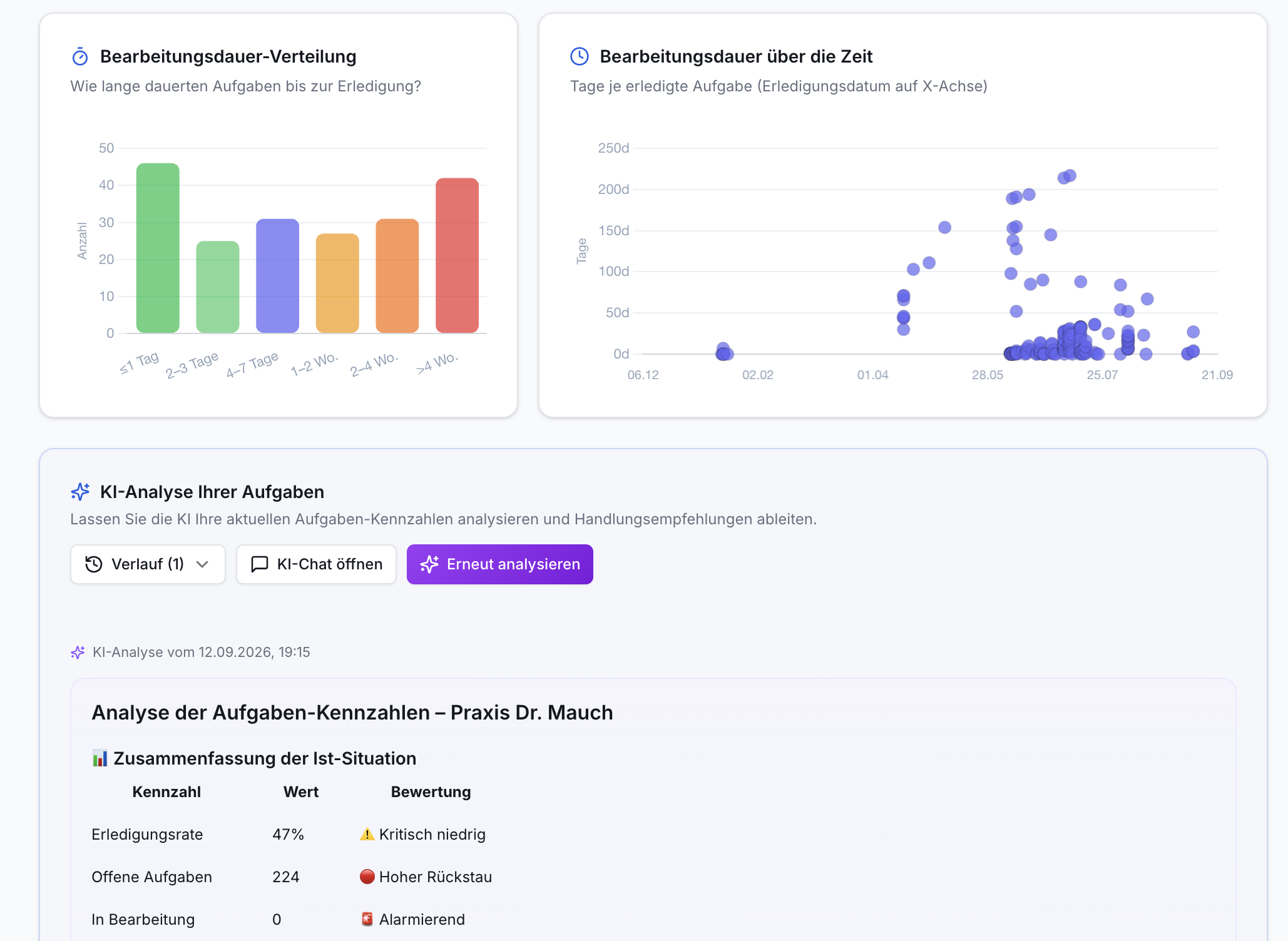Image resolution: width=1288 pixels, height=941 pixels.
Task: Click the 'Bearbeitungsdauer-Verteilung' heading
Action: [x=228, y=56]
